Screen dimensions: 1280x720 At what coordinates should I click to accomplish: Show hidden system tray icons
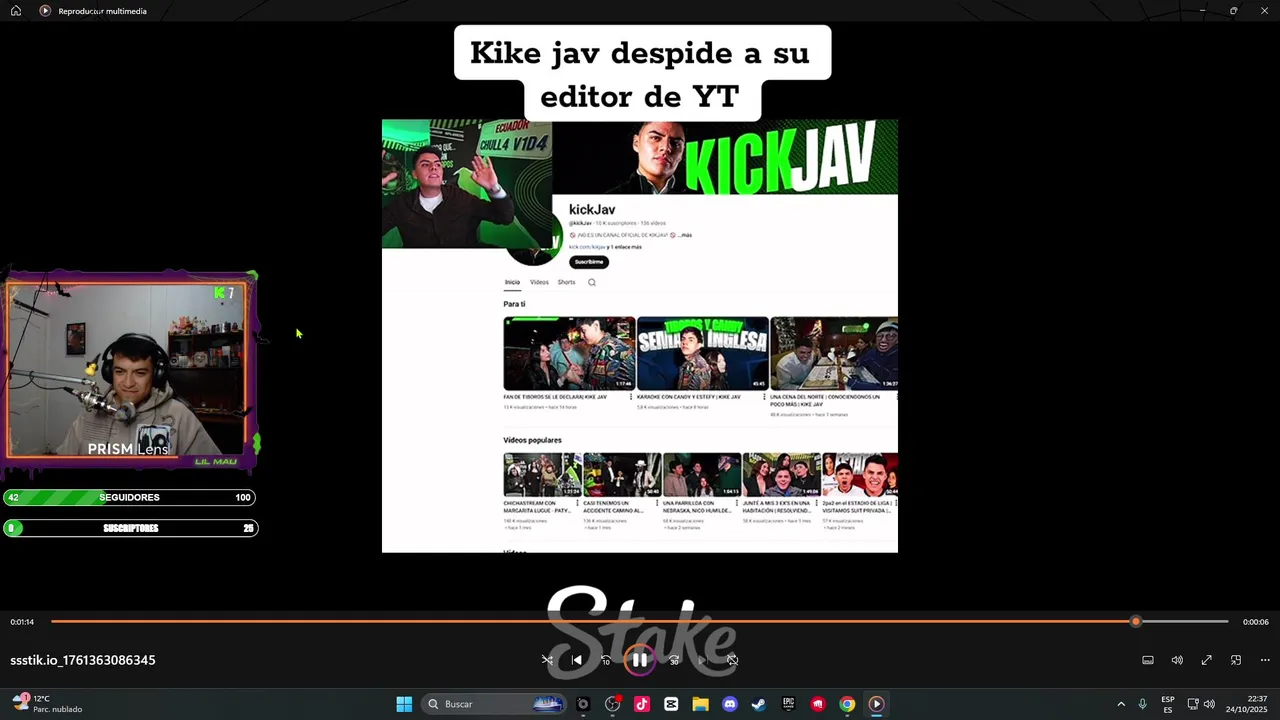click(x=1121, y=704)
